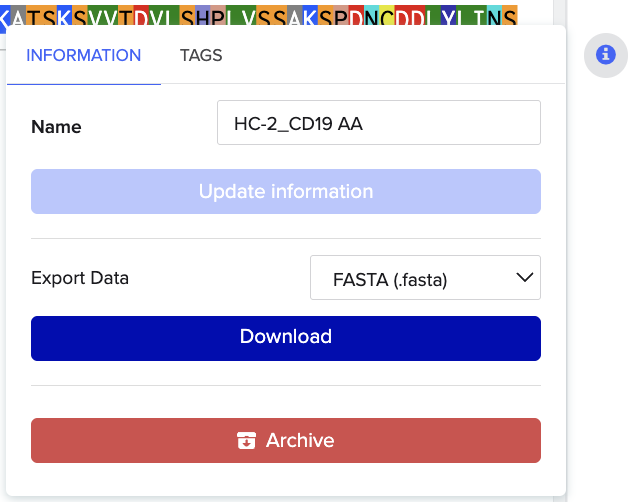Click the Name label text
This screenshot has width=634, height=502.
[x=56, y=127]
